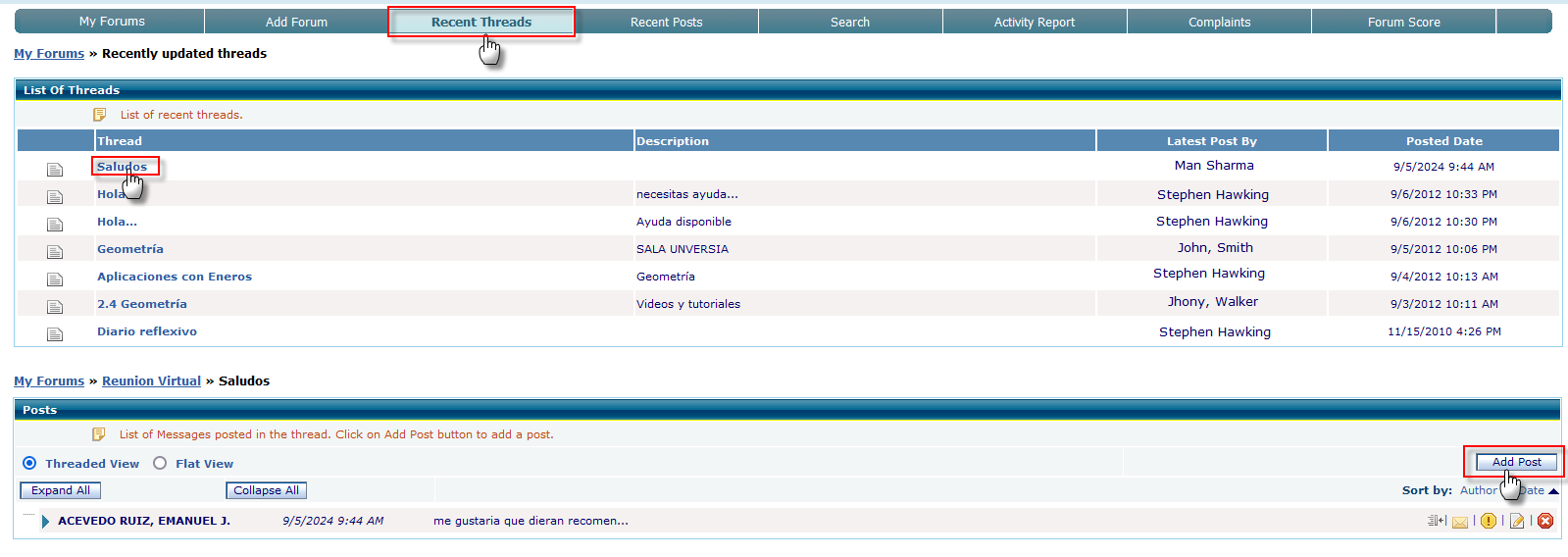Open the Reunion Virtual breadcrumb link
Viewport: 1568px width, 557px height.
tap(151, 380)
